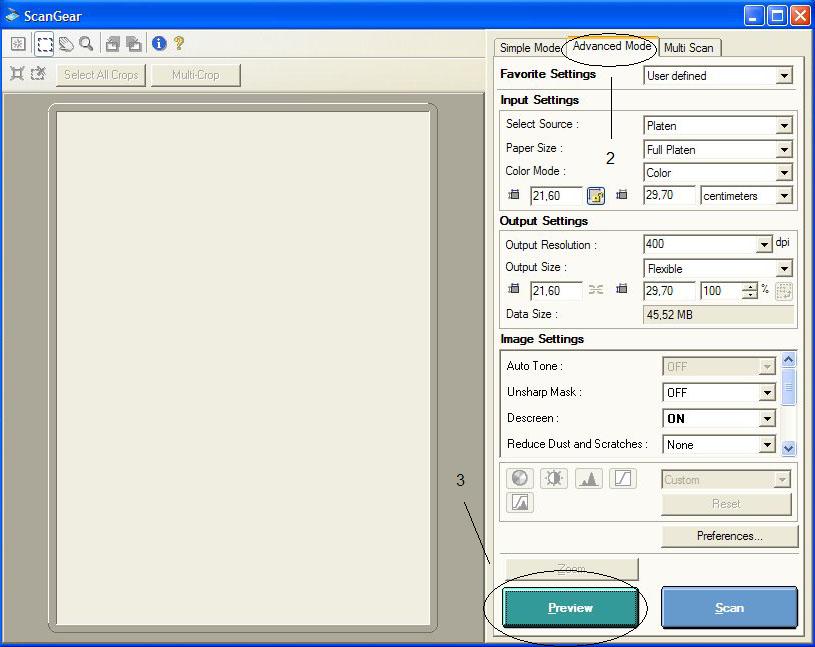Open the Output Resolution dropdown
This screenshot has height=647, width=815.
tap(708, 244)
